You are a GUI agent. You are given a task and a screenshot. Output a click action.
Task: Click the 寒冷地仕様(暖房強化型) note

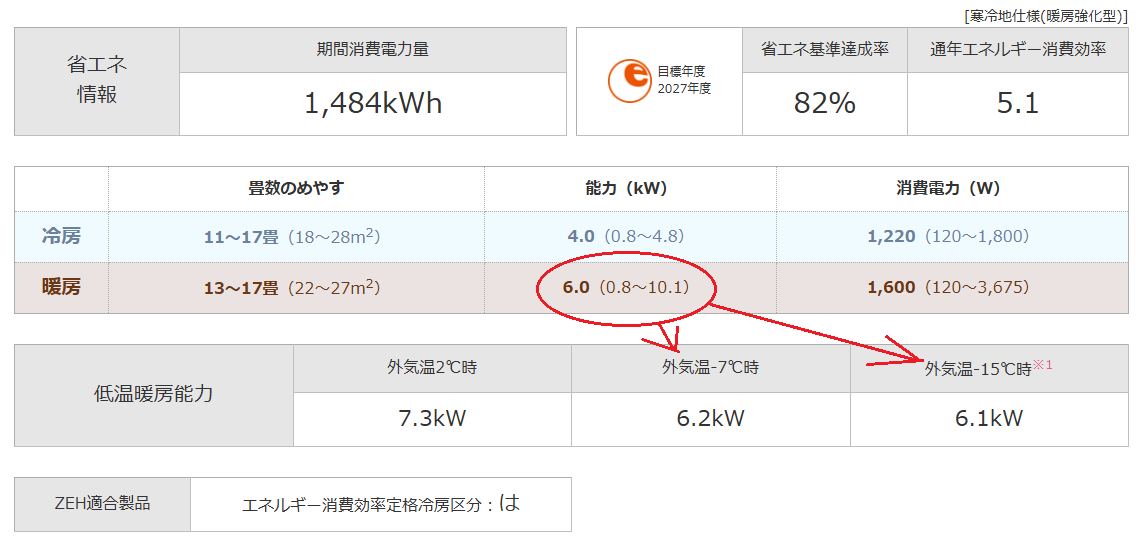tap(1045, 14)
